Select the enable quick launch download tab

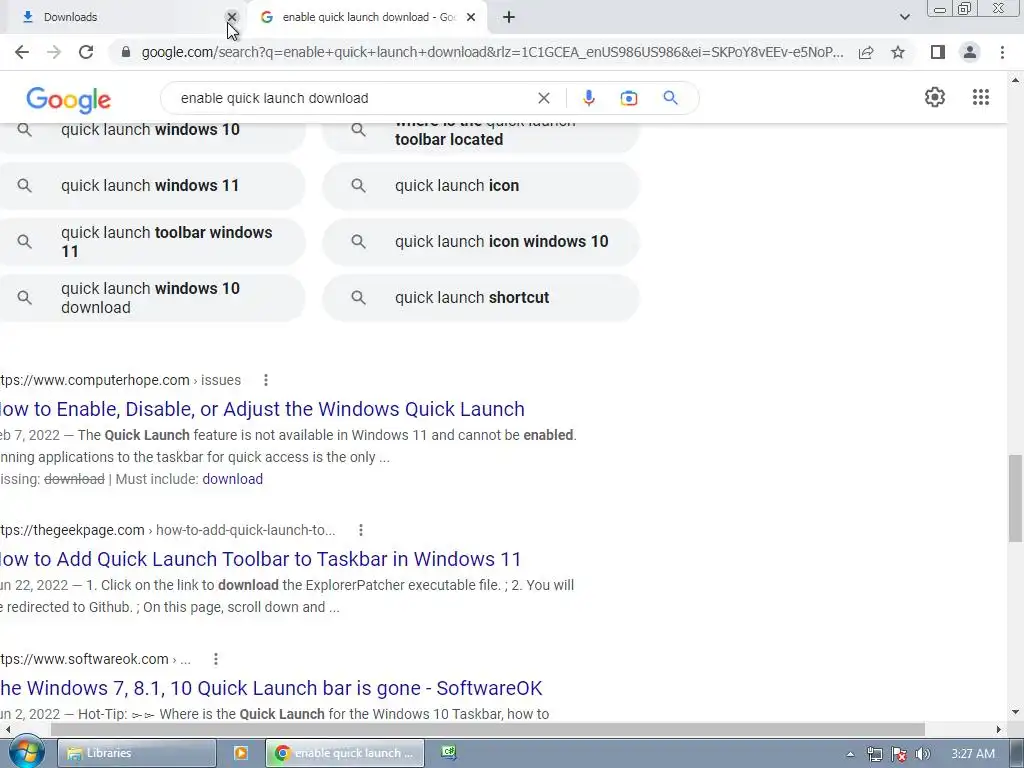pyautogui.click(x=369, y=17)
